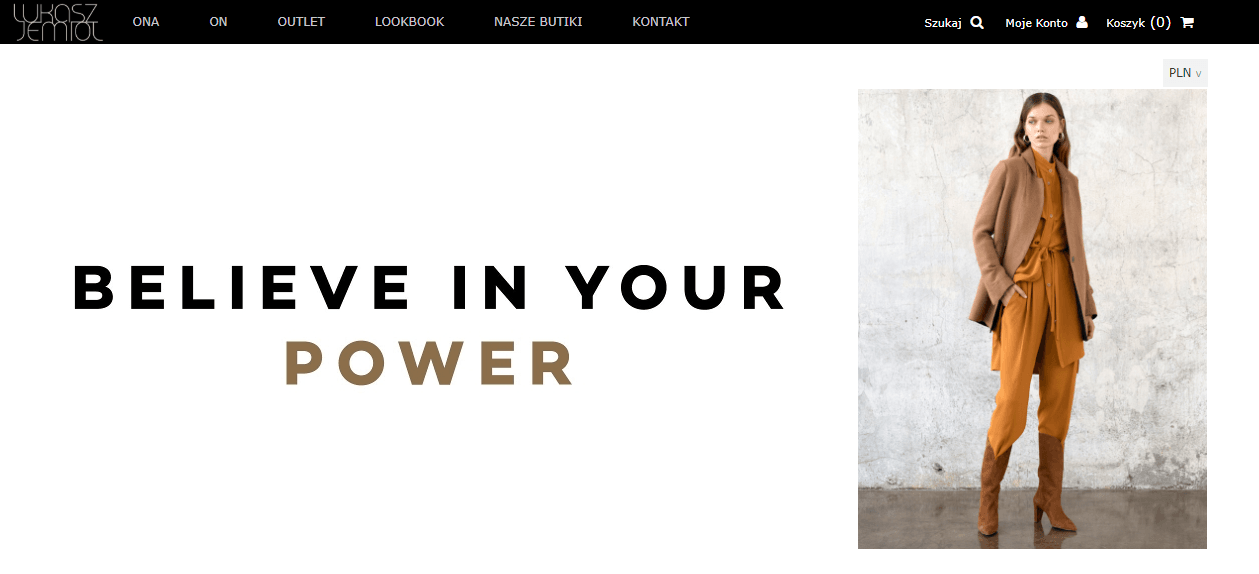Go to the OUTLET section
Viewport: 1259px width, 574px height.
tap(301, 22)
